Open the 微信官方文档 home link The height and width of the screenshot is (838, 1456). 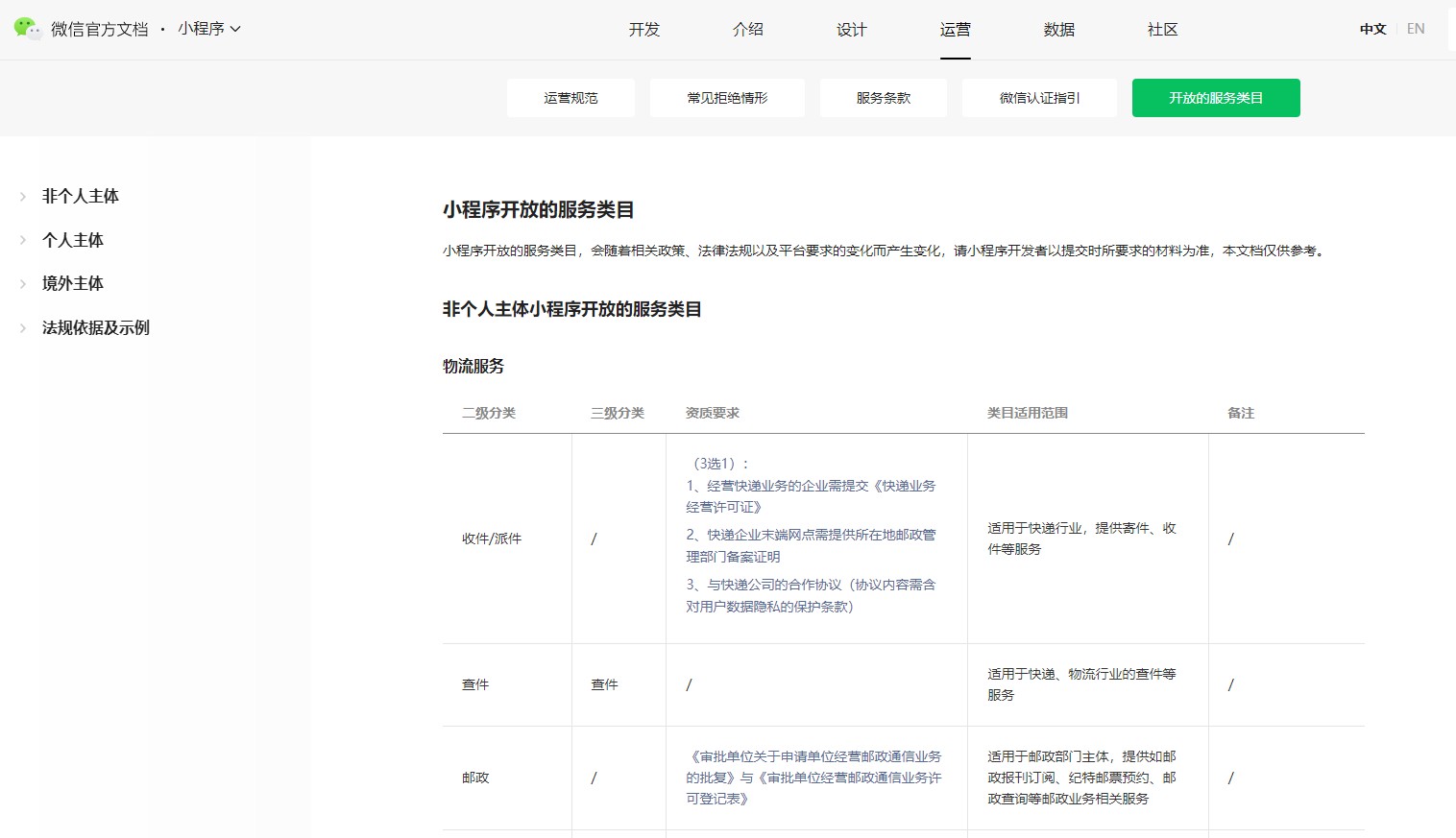click(99, 29)
